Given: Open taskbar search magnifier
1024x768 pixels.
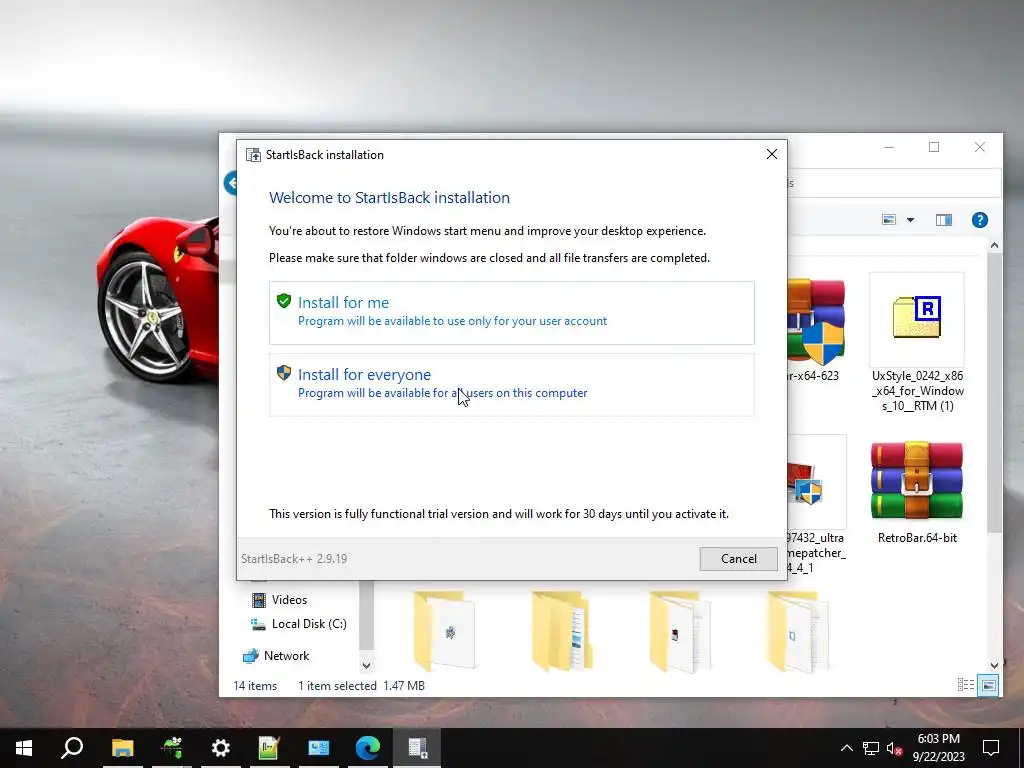Looking at the screenshot, I should point(72,748).
